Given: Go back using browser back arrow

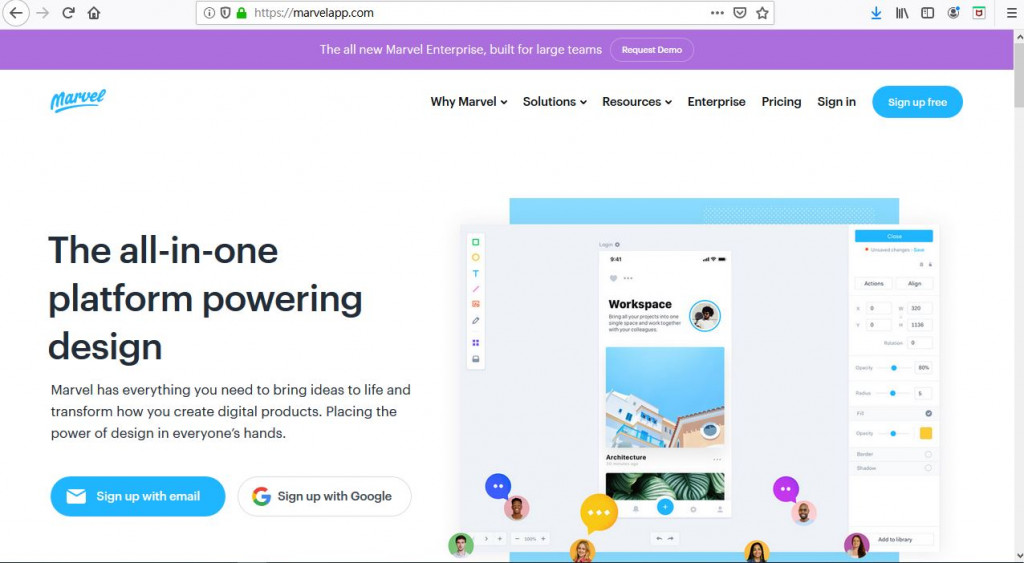Looking at the screenshot, I should click(16, 13).
